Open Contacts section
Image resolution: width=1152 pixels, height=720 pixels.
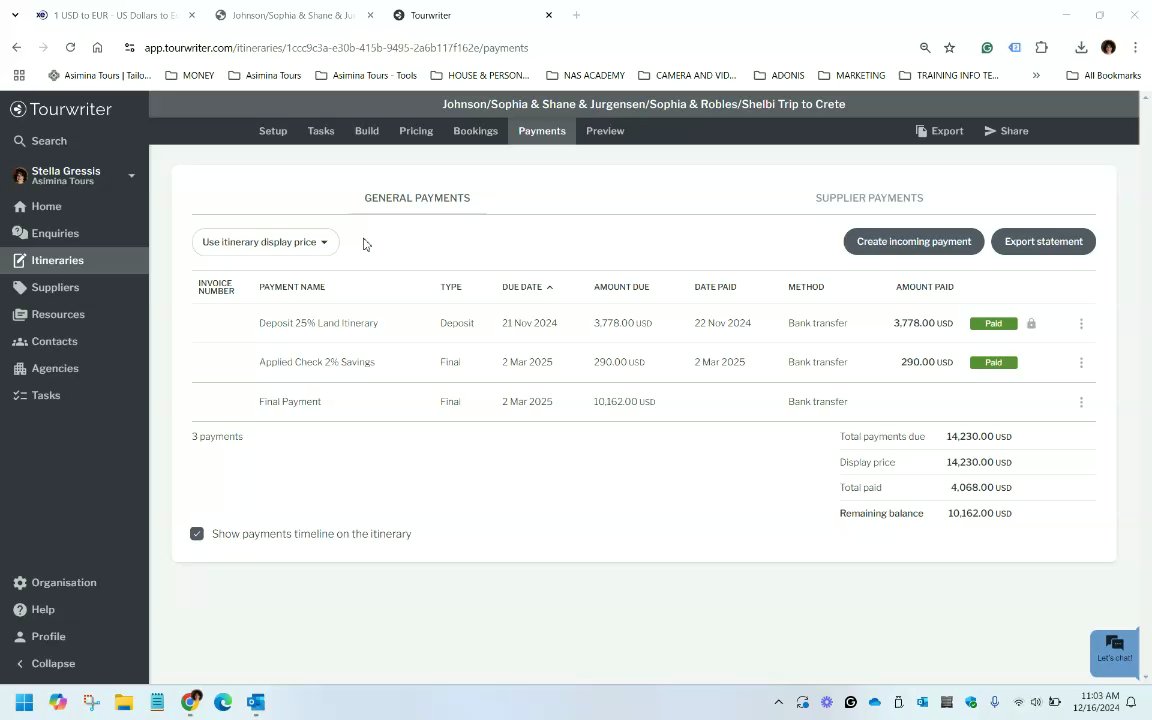tap(45, 342)
